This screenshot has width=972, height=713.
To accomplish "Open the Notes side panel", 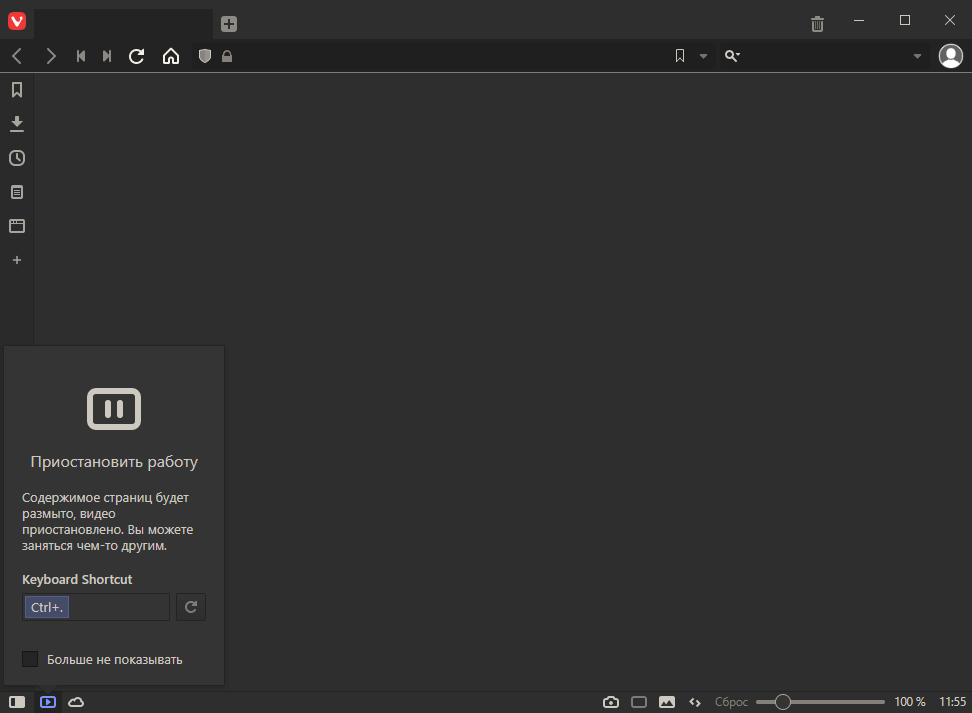I will pos(17,192).
